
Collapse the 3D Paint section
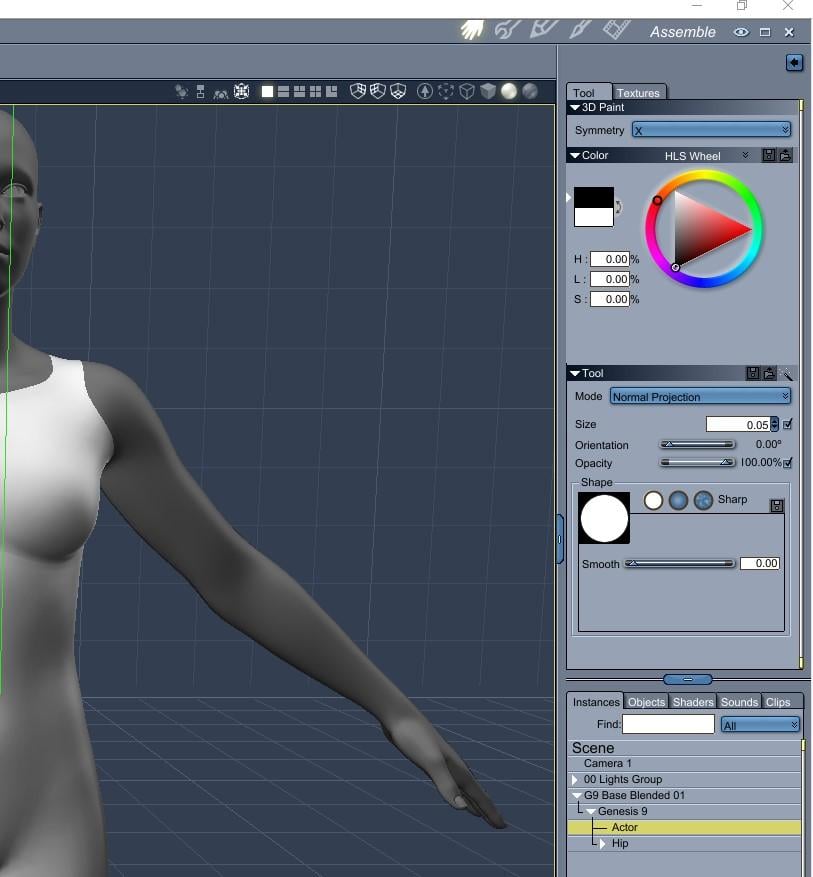click(575, 107)
